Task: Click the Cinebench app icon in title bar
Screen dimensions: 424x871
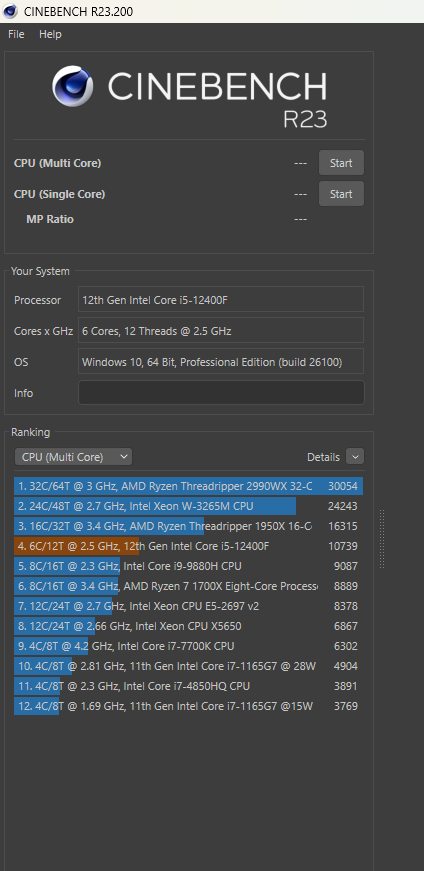Action: (10, 11)
